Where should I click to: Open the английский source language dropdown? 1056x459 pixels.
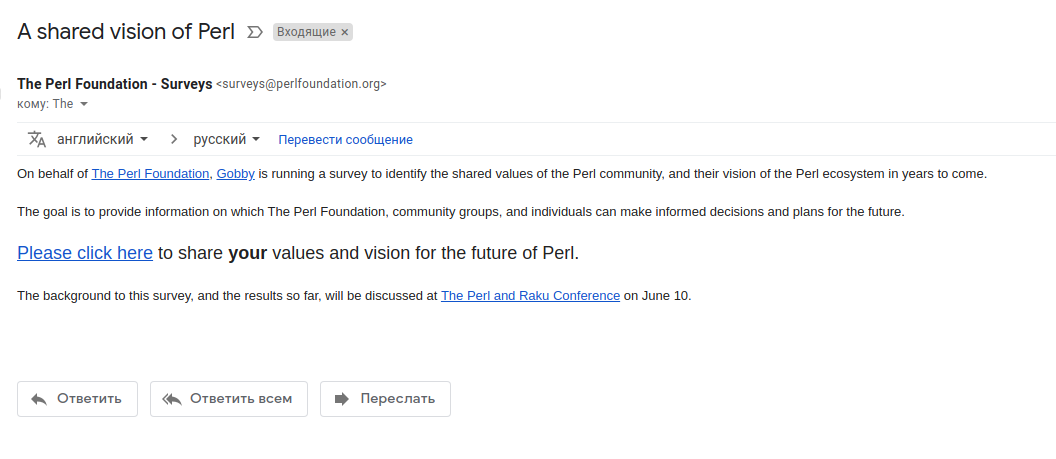pyautogui.click(x=102, y=139)
